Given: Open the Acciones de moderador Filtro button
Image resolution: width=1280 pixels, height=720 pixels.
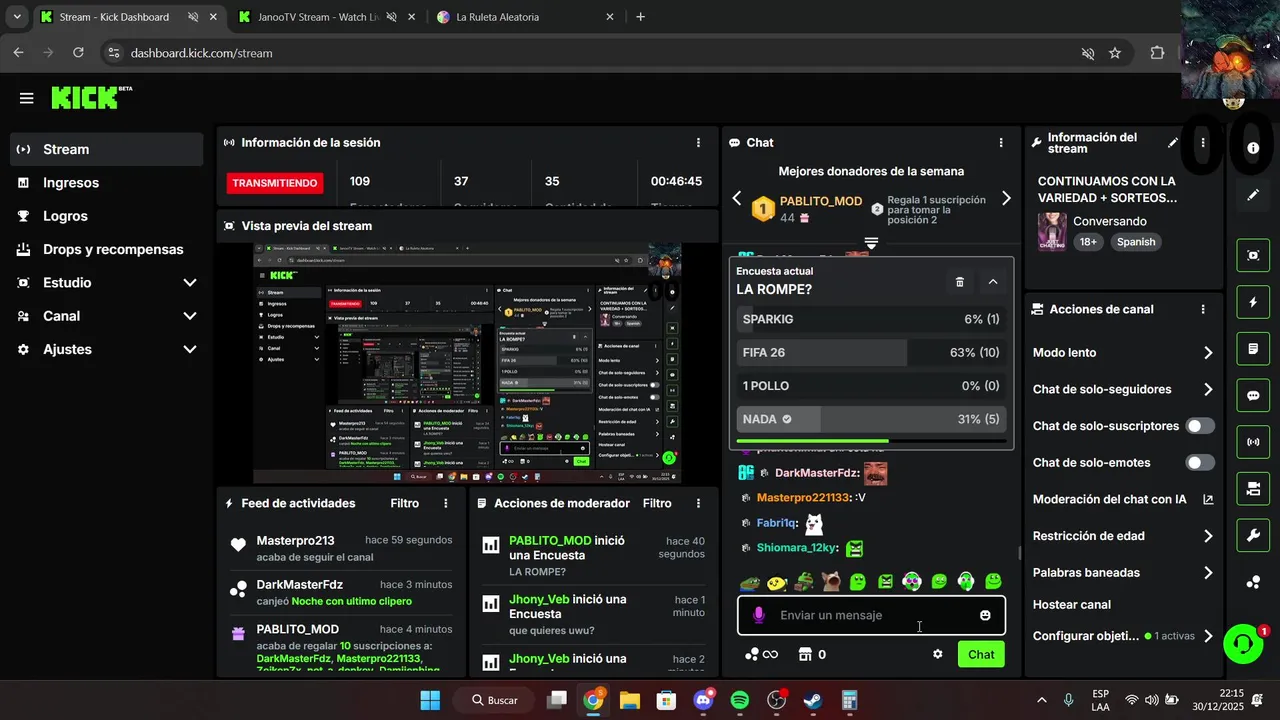Looking at the screenshot, I should (657, 503).
